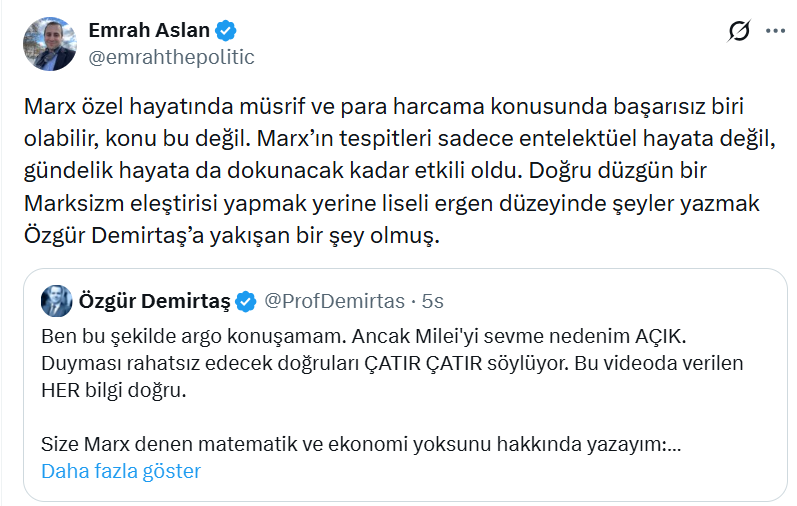Go to the @ProfDemirtas handle
Image resolution: width=797 pixels, height=506 pixels.
(x=334, y=300)
